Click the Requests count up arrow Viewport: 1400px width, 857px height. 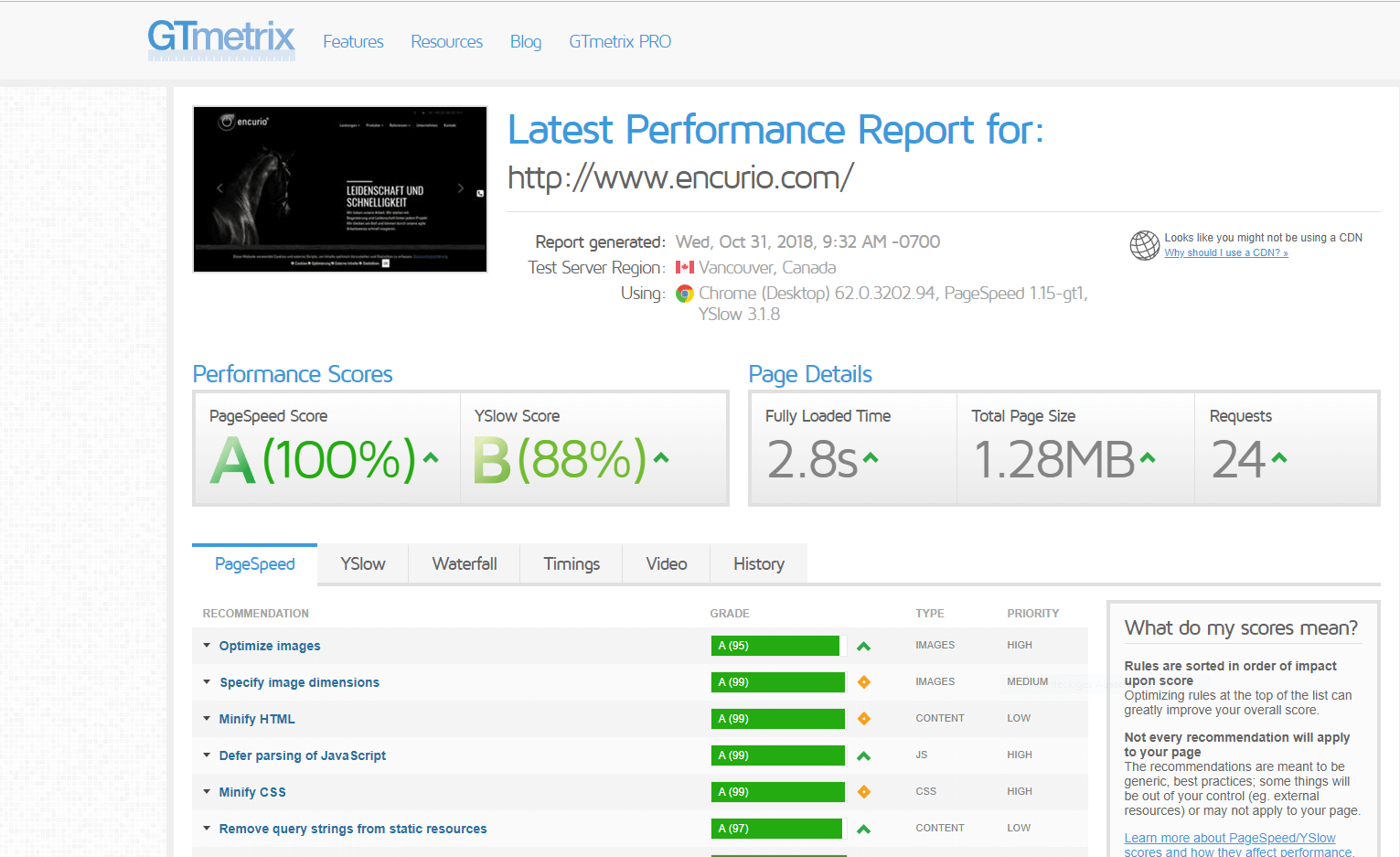(1279, 457)
